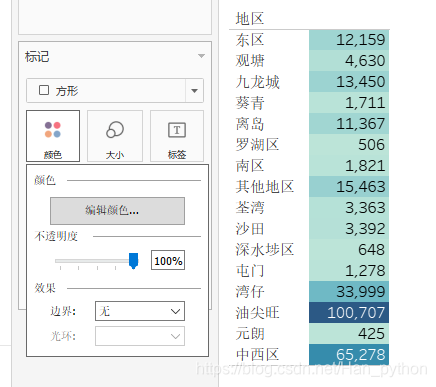The image size is (436, 387).
Task: Select the 东区 row label
Action: click(x=250, y=40)
